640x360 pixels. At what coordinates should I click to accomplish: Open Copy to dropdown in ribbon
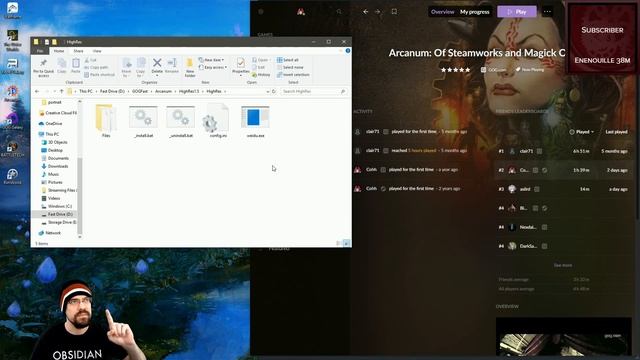141,68
